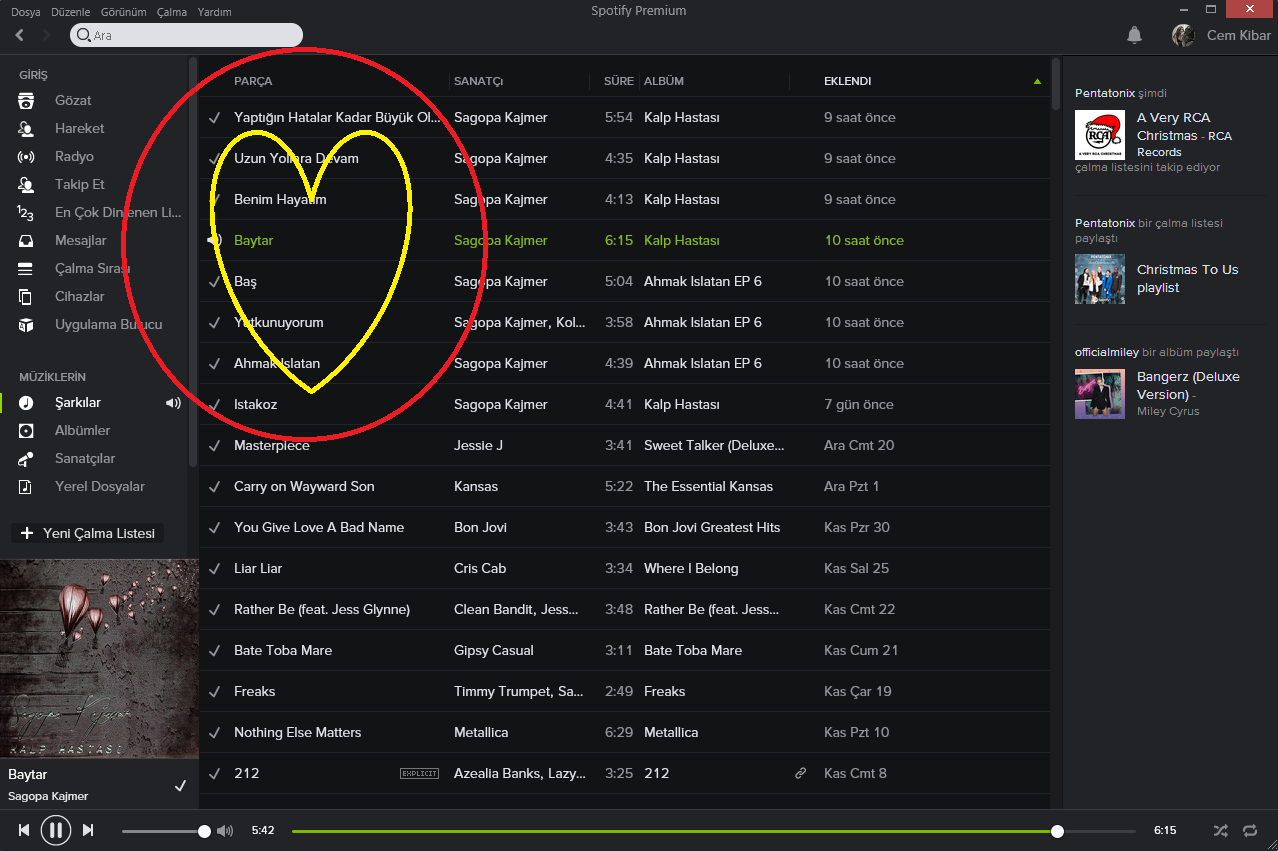This screenshot has height=851, width=1278.
Task: Open the Düzenle menu
Action: coord(71,12)
